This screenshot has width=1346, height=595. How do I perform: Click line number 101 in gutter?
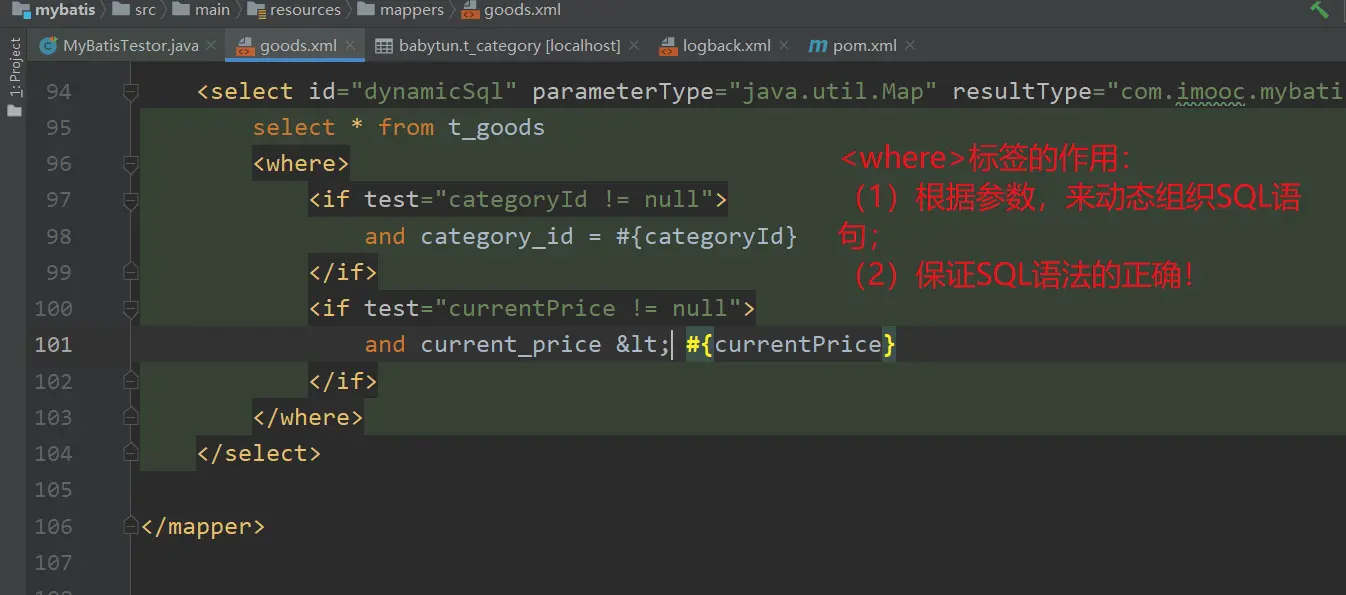53,345
